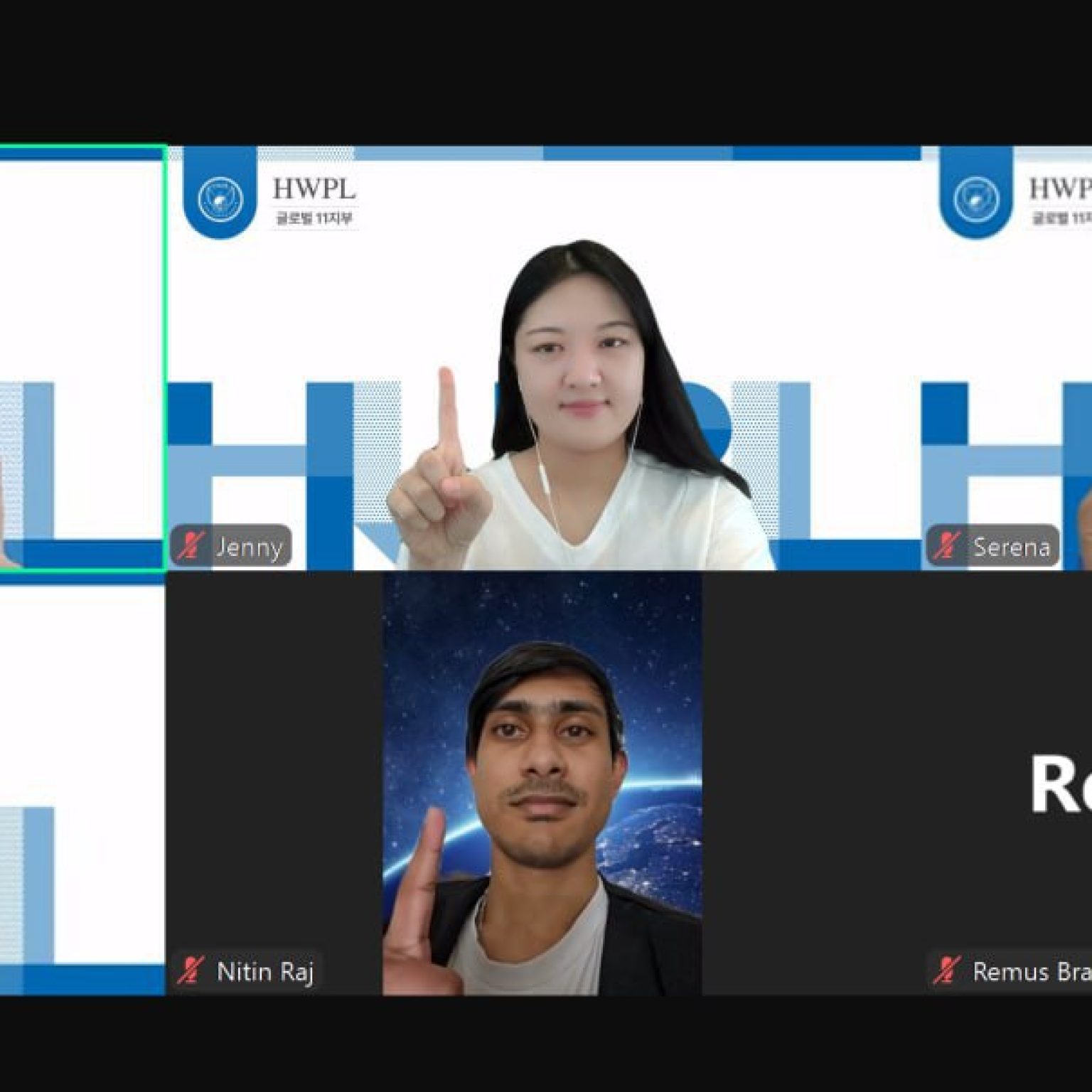The image size is (1092, 1092).
Task: Click Serena's muted microphone icon
Action: (x=945, y=547)
